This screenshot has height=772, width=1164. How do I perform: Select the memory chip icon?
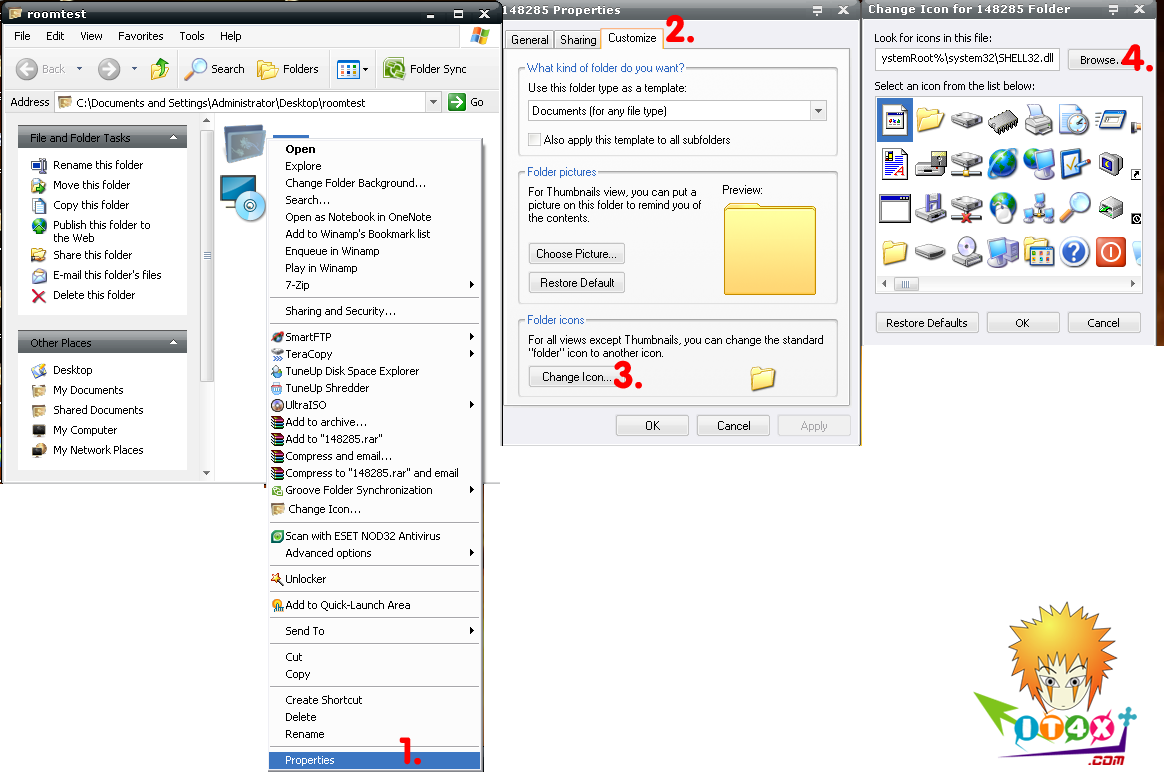pos(1002,120)
